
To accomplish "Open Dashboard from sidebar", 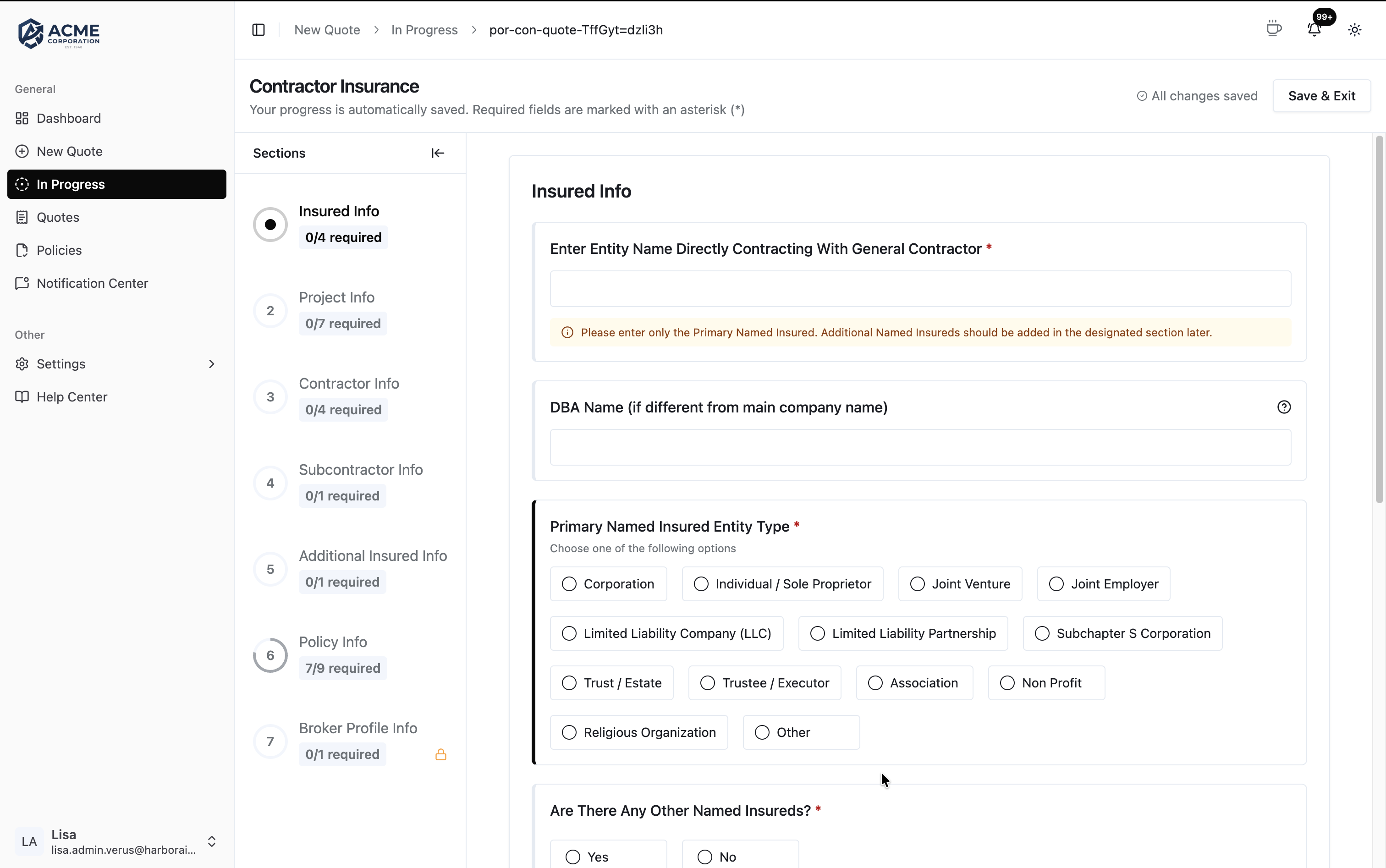I will pyautogui.click(x=116, y=118).
